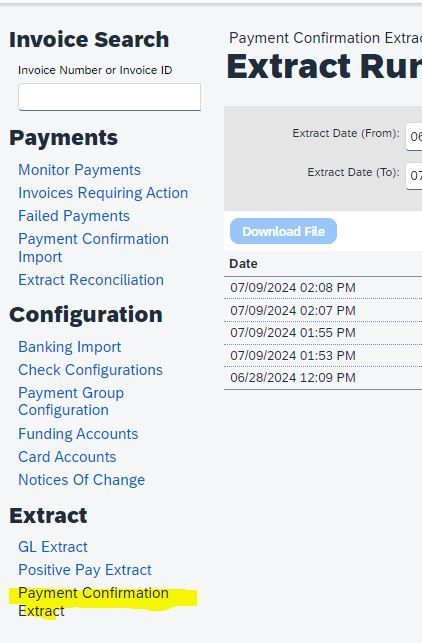
Task: Open Monitor Payments link
Action: pyautogui.click(x=80, y=170)
